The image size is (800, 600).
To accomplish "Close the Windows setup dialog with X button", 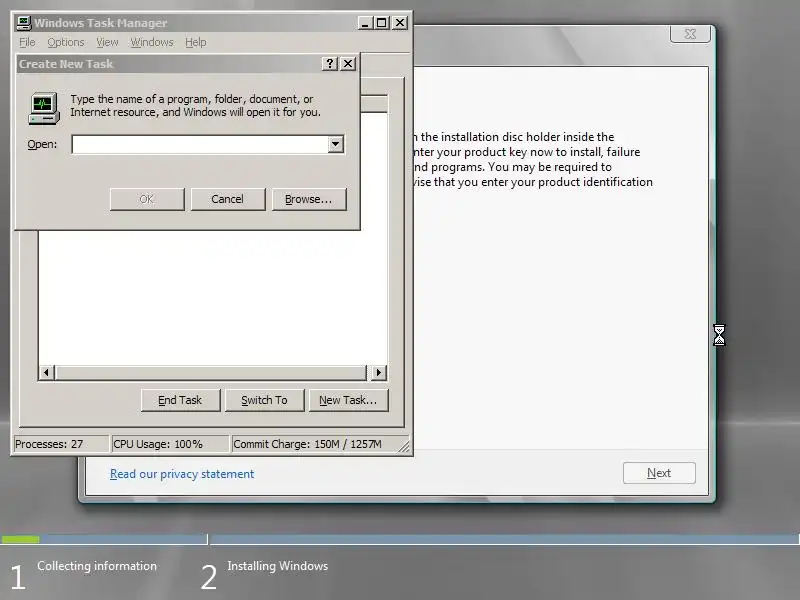I will point(690,34).
